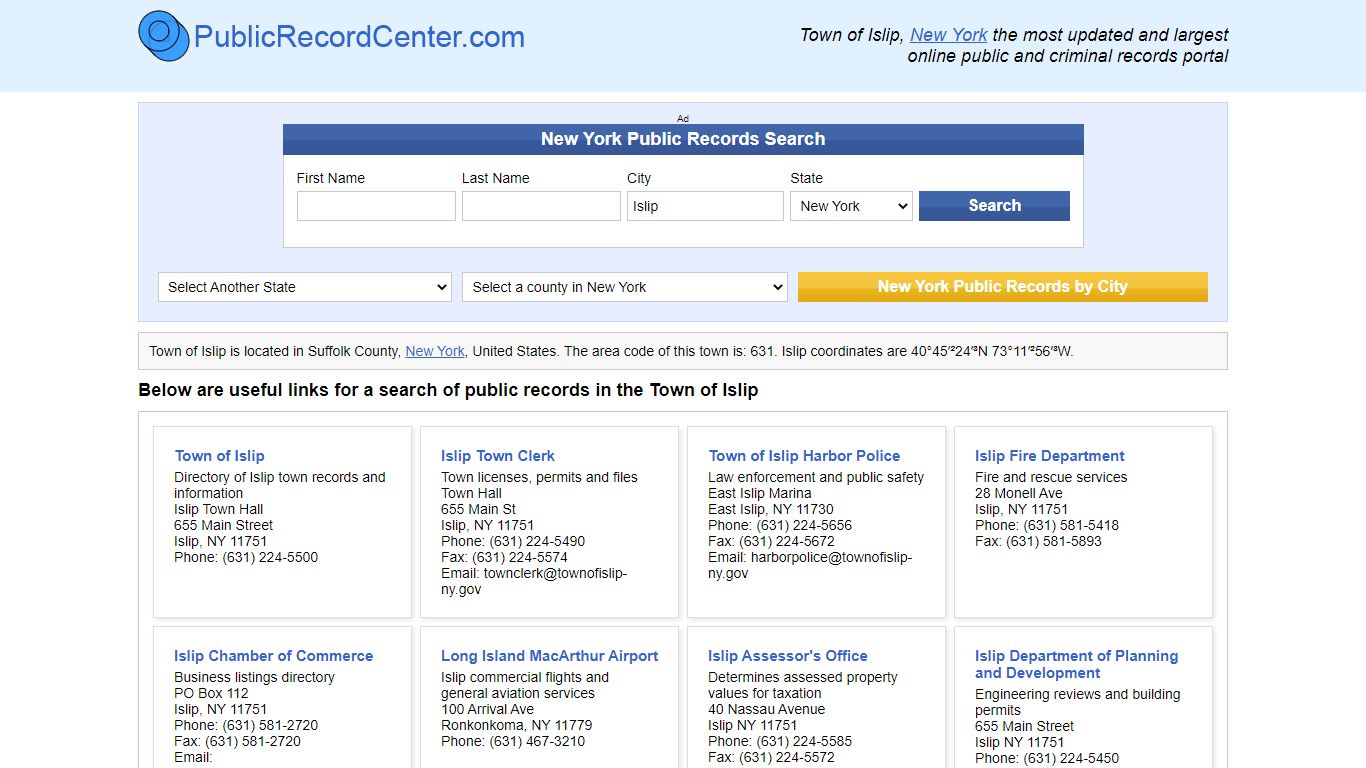The image size is (1366, 768).
Task: Expand Select a county in New York dropdown
Action: [625, 287]
